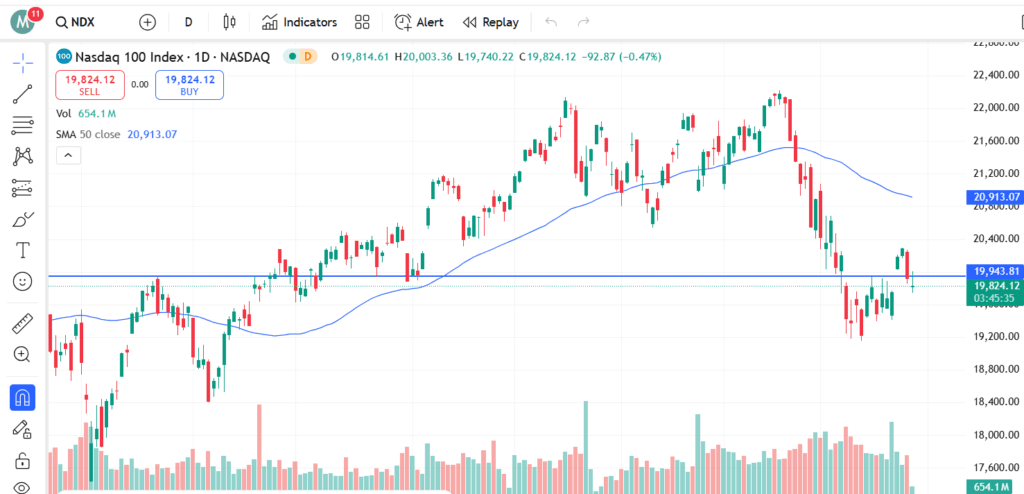Image resolution: width=1024 pixels, height=494 pixels.
Task: Open the Fibonacci retracement tools
Action: coord(23,124)
